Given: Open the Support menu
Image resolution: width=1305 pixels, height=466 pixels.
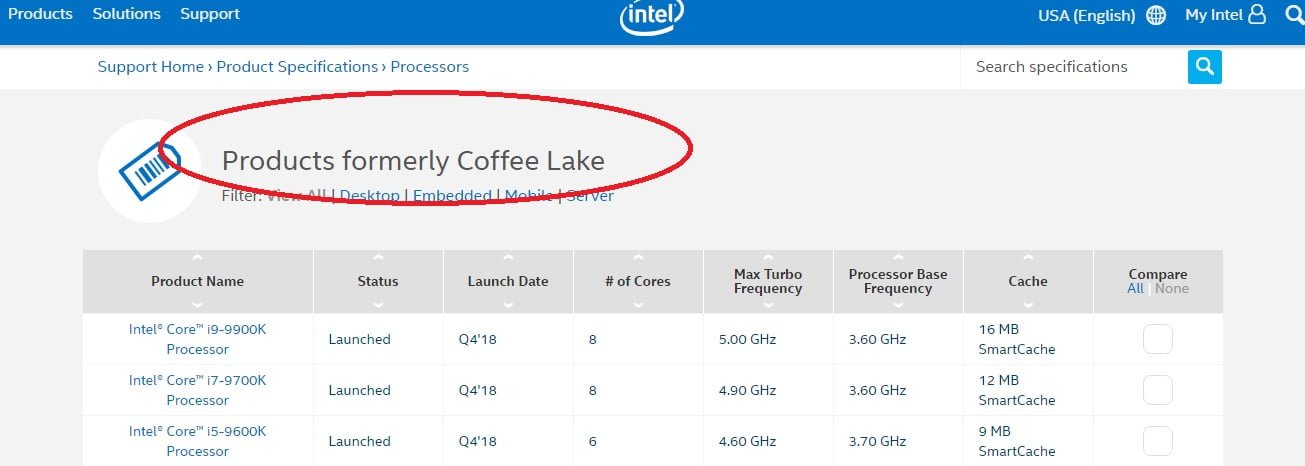Looking at the screenshot, I should pos(210,14).
